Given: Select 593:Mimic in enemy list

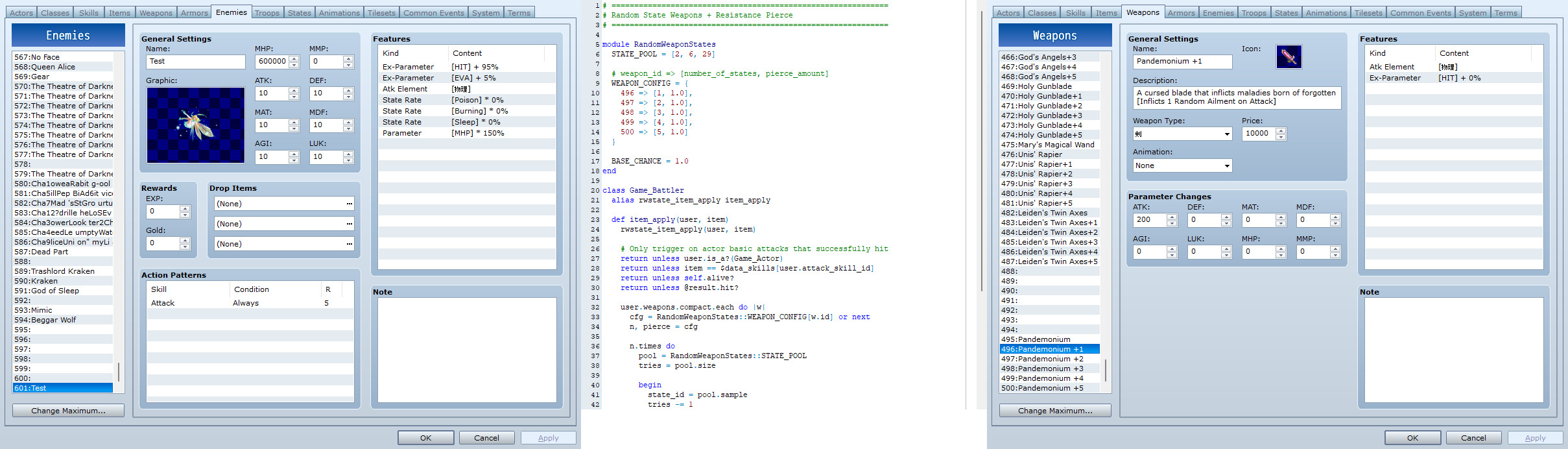Looking at the screenshot, I should [63, 310].
